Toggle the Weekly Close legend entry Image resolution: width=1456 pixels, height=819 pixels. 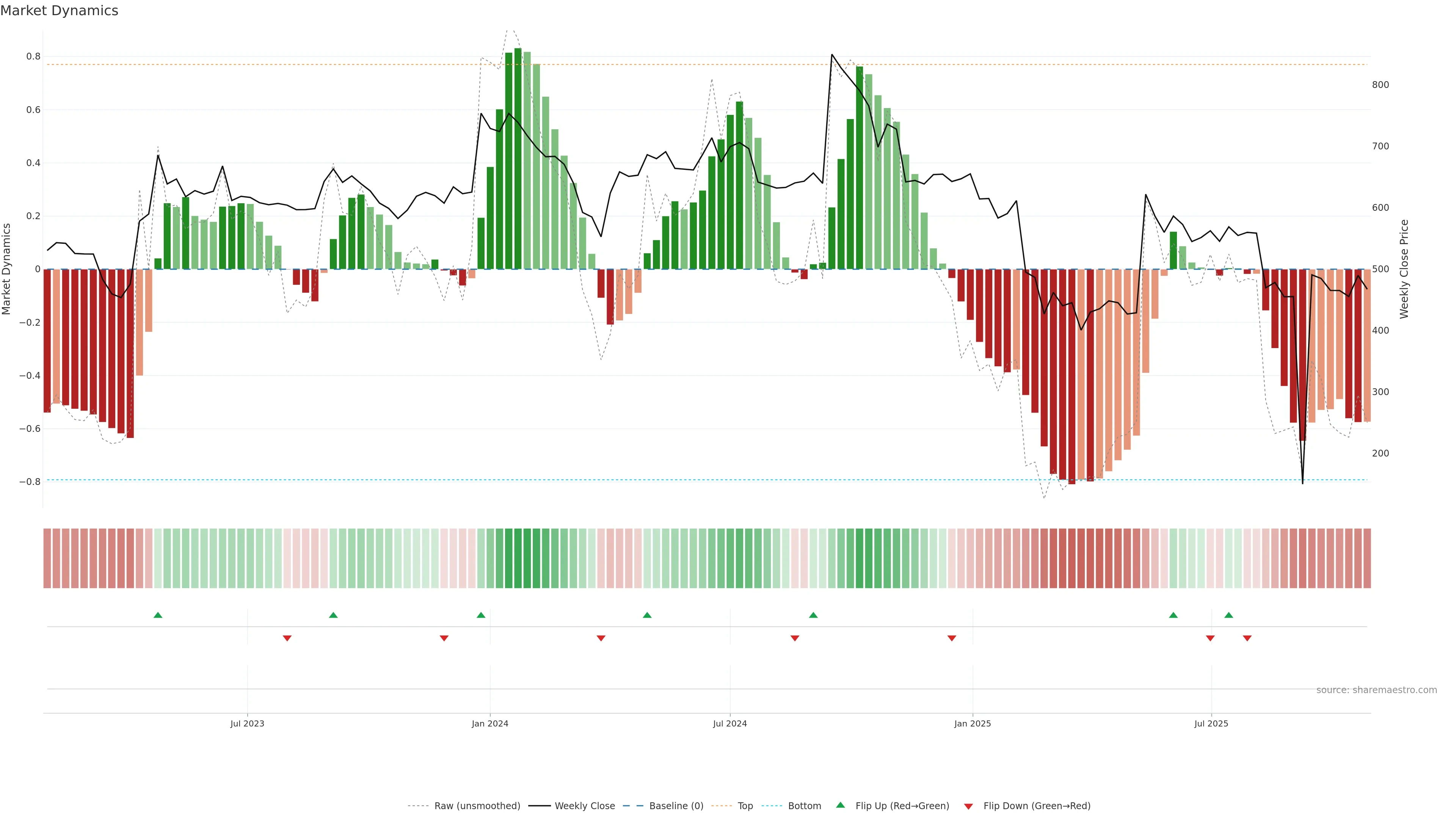click(x=584, y=806)
